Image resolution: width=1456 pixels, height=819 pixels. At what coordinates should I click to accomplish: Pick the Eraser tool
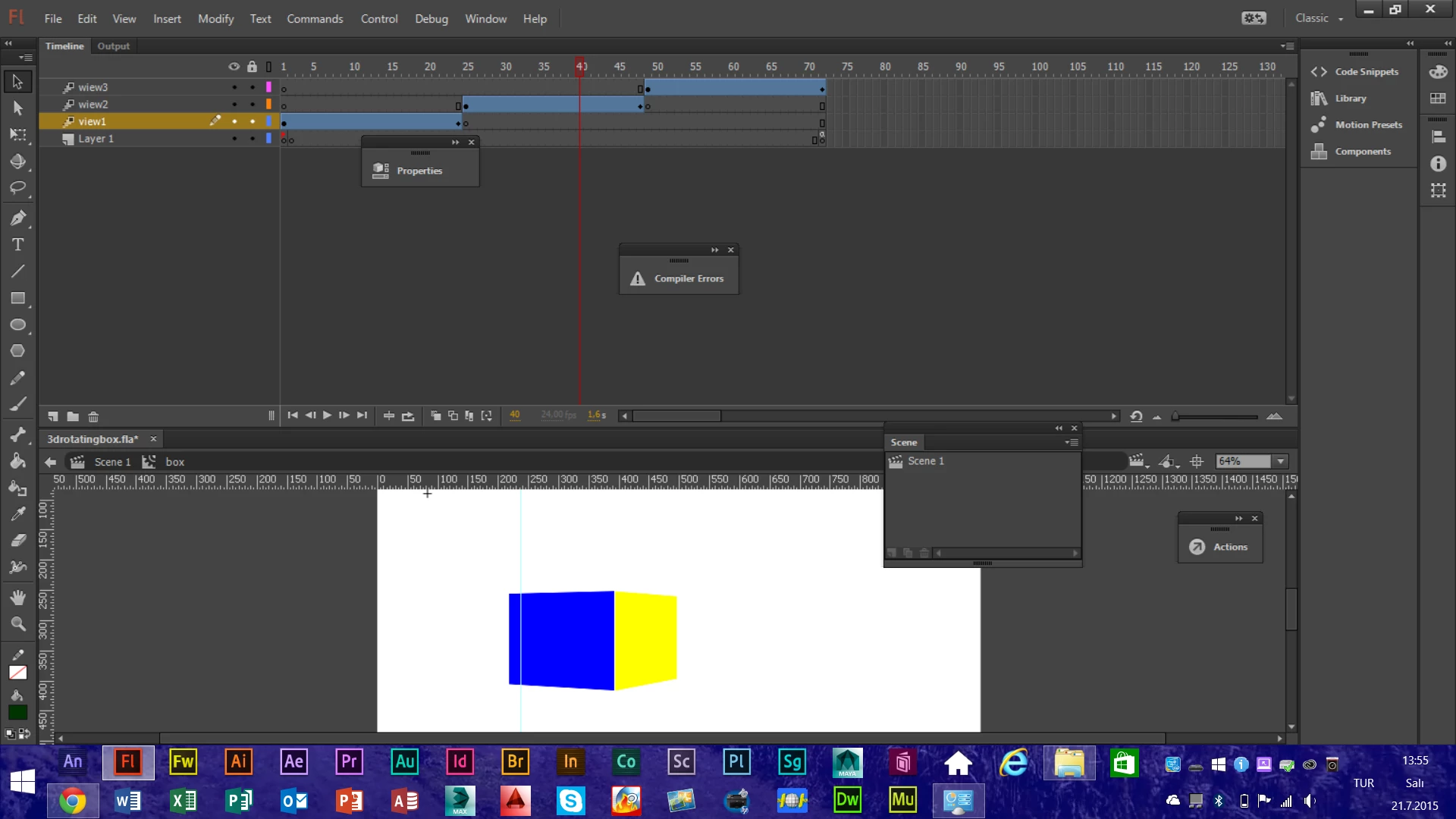point(18,541)
